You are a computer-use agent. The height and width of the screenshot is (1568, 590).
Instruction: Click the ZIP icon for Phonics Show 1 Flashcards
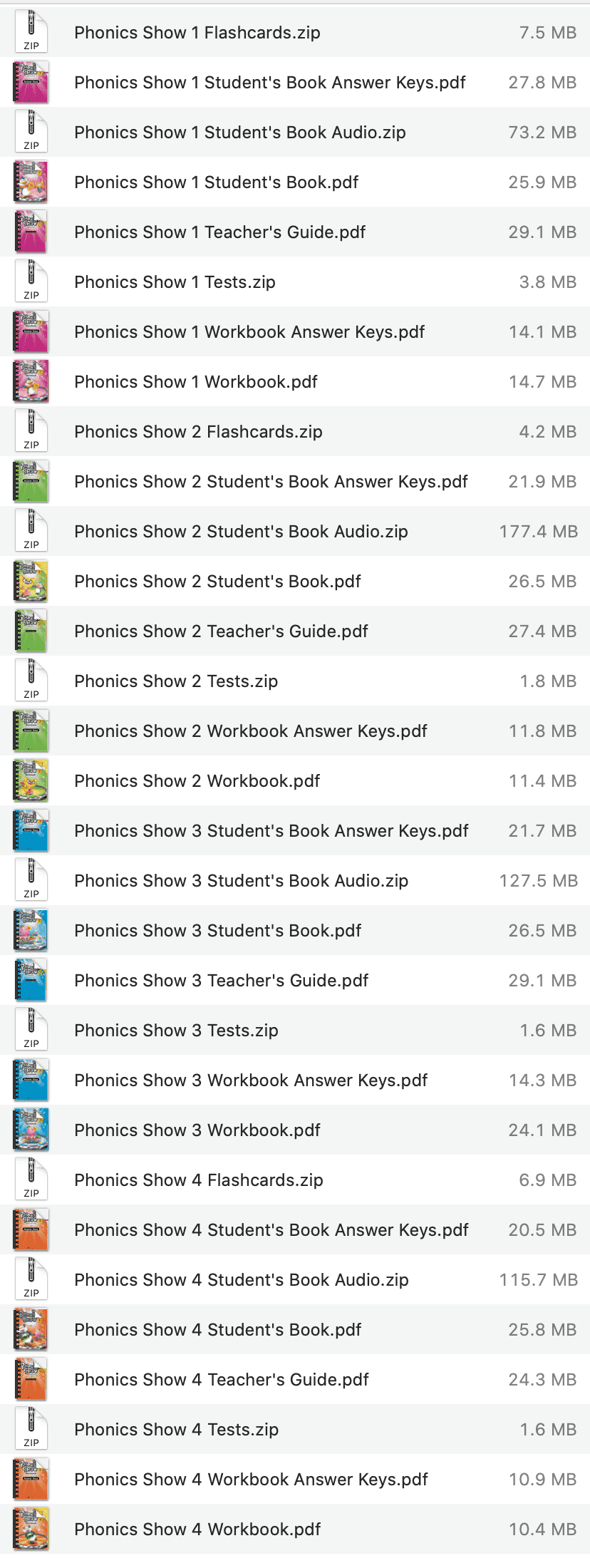[31, 31]
